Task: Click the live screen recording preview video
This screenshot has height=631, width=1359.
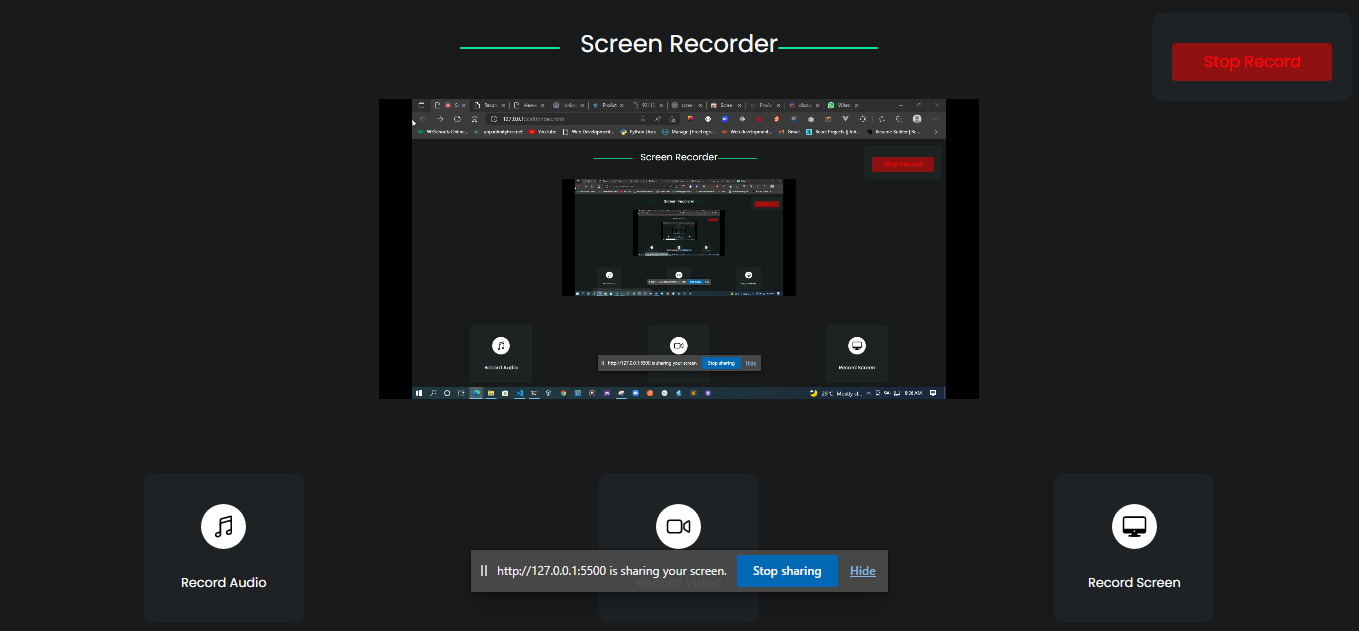Action: (x=679, y=249)
